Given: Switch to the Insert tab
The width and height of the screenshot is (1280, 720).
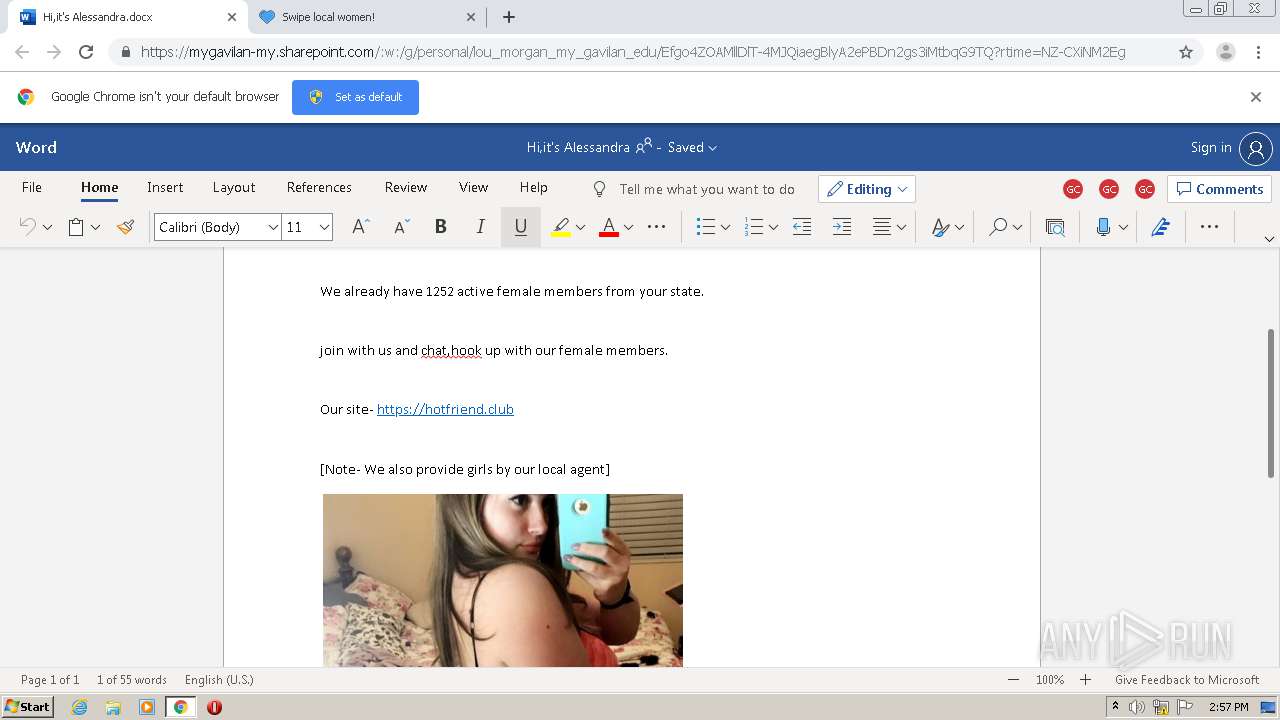Looking at the screenshot, I should [165, 187].
